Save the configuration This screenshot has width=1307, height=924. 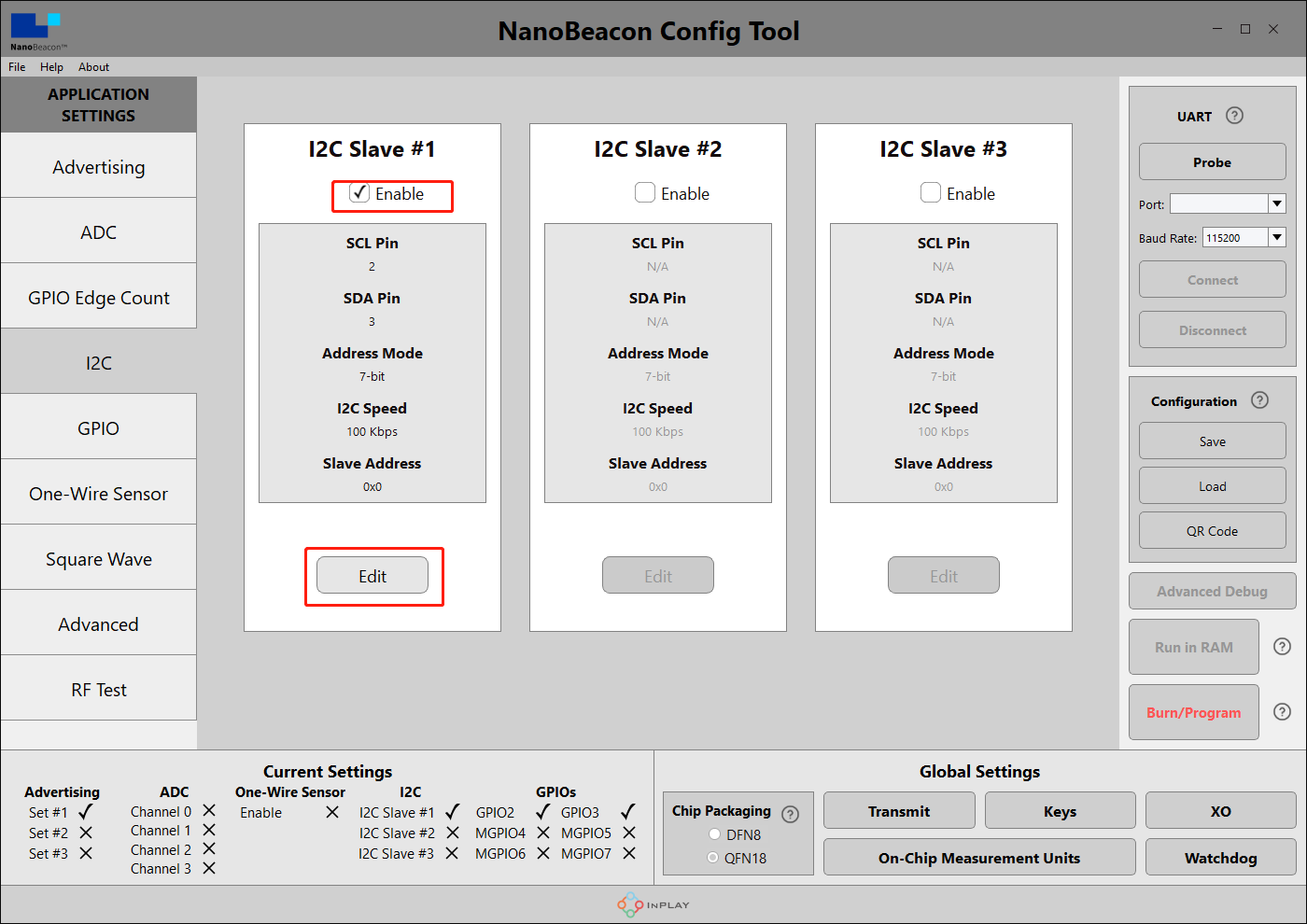tap(1213, 441)
